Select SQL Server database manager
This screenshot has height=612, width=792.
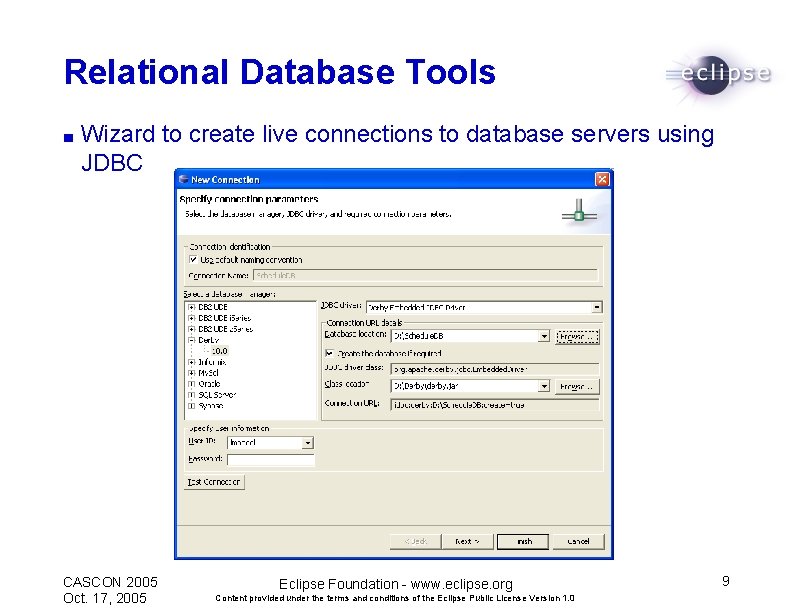(x=217, y=395)
